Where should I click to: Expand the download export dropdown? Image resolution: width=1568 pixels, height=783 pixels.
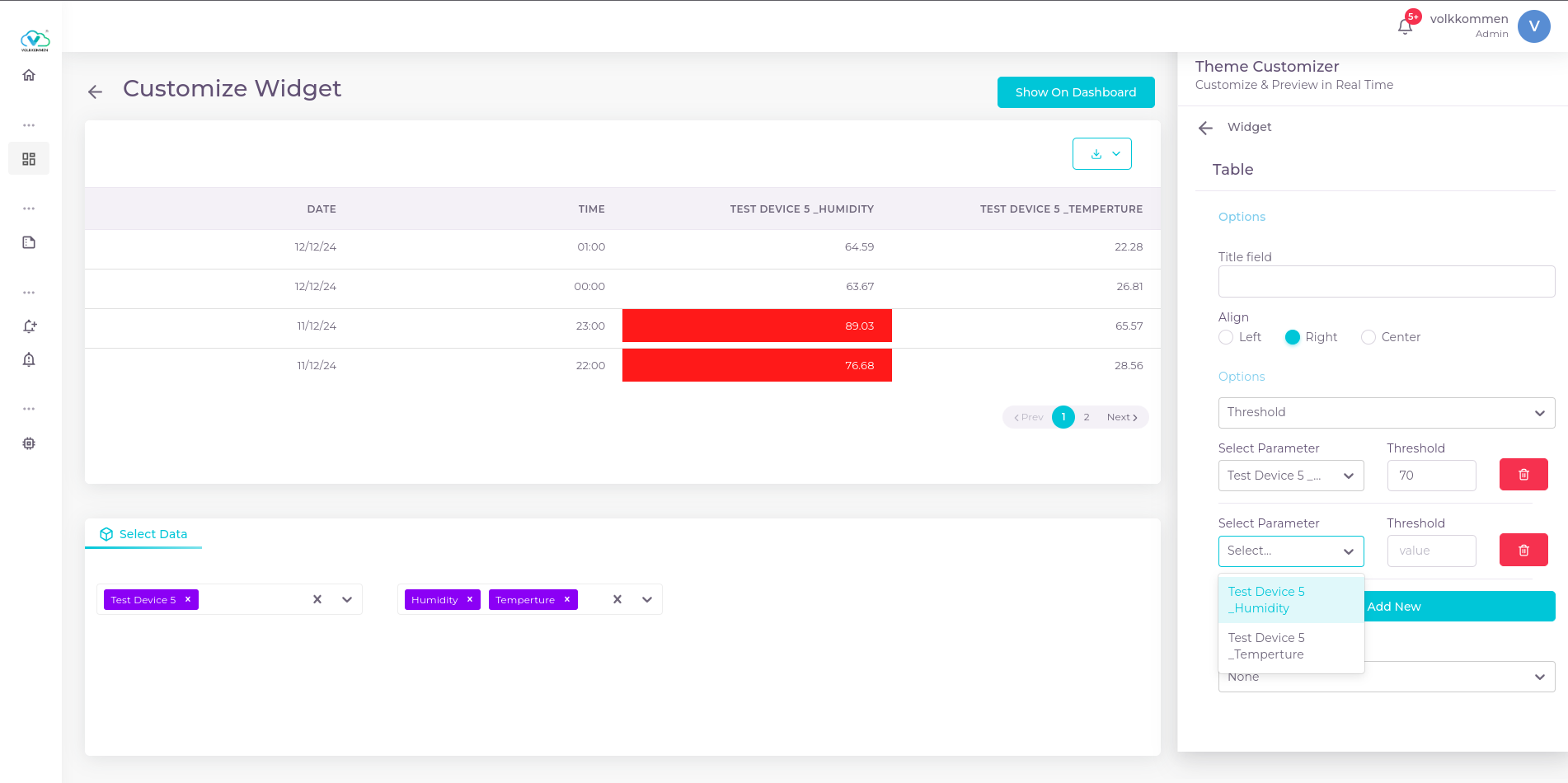coord(1101,154)
